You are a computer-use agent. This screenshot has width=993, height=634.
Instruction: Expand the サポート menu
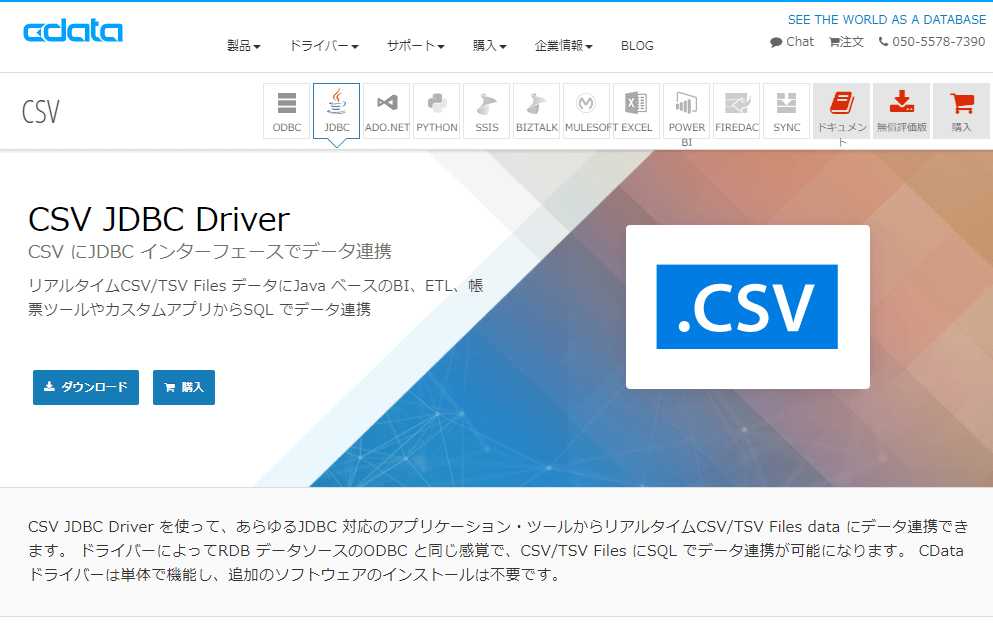pos(415,46)
